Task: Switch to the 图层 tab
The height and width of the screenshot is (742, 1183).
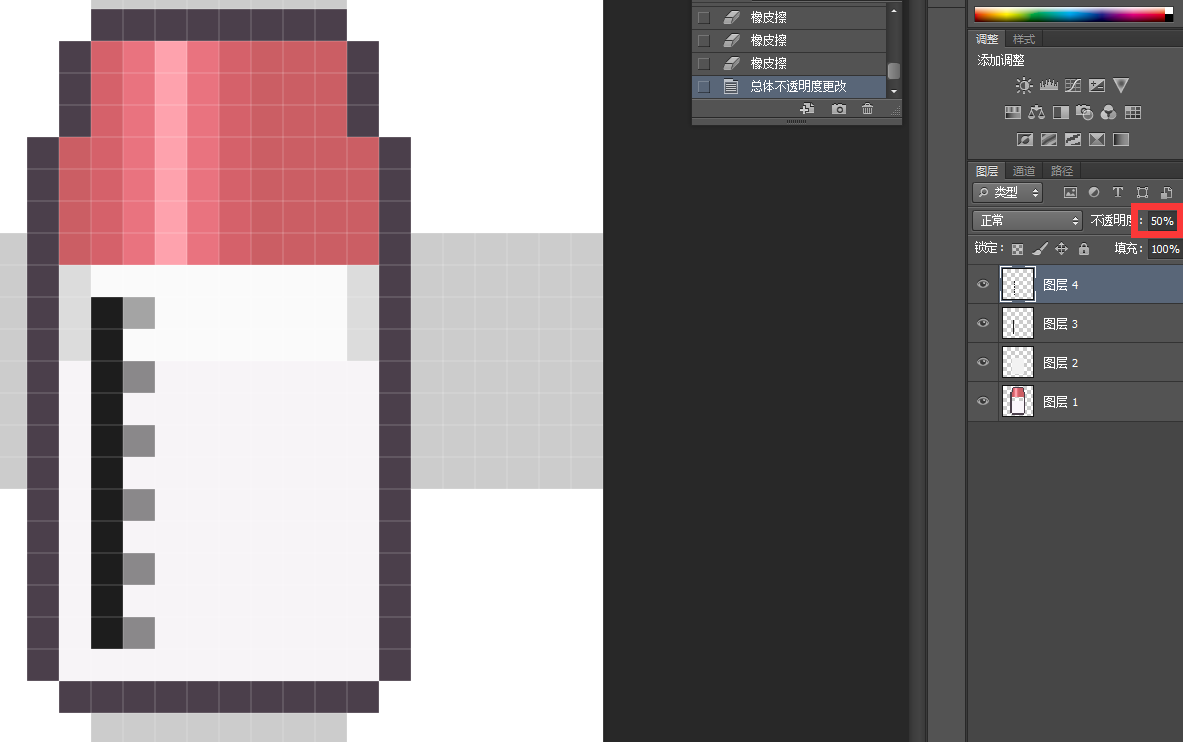Action: (x=987, y=171)
